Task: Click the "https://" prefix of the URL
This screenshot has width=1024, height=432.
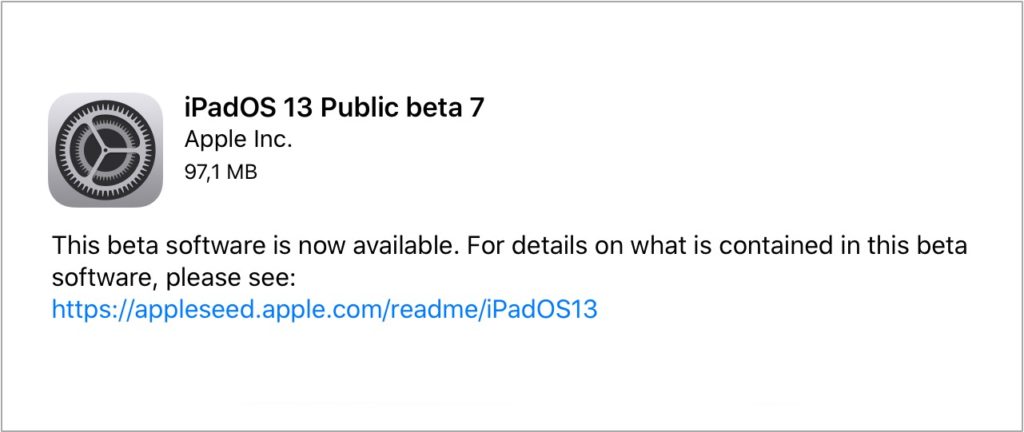Action: (x=86, y=309)
